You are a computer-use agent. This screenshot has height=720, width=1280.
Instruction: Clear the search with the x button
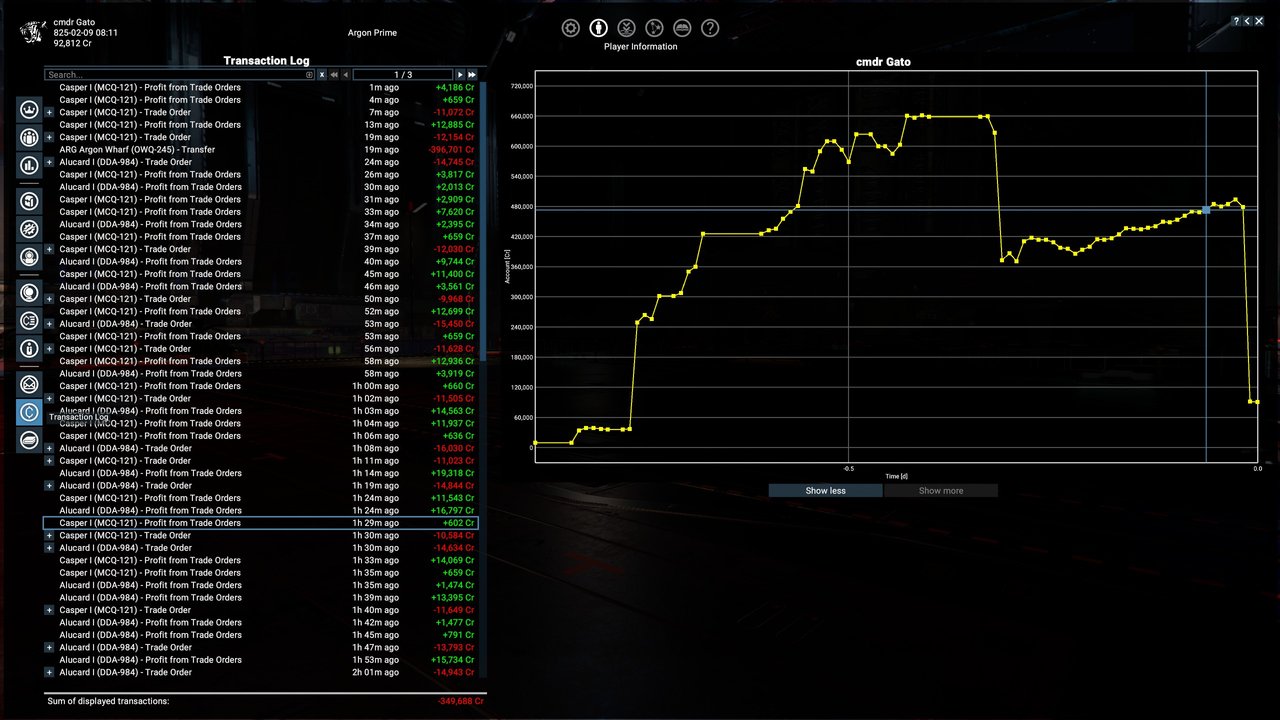coord(322,75)
